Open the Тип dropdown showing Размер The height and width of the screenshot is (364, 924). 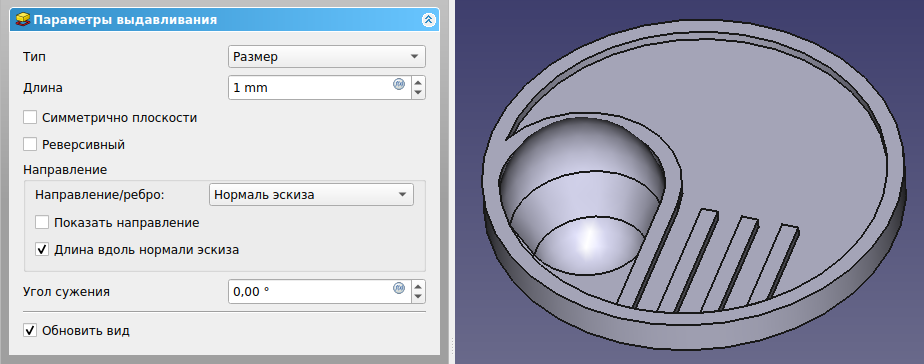point(326,57)
